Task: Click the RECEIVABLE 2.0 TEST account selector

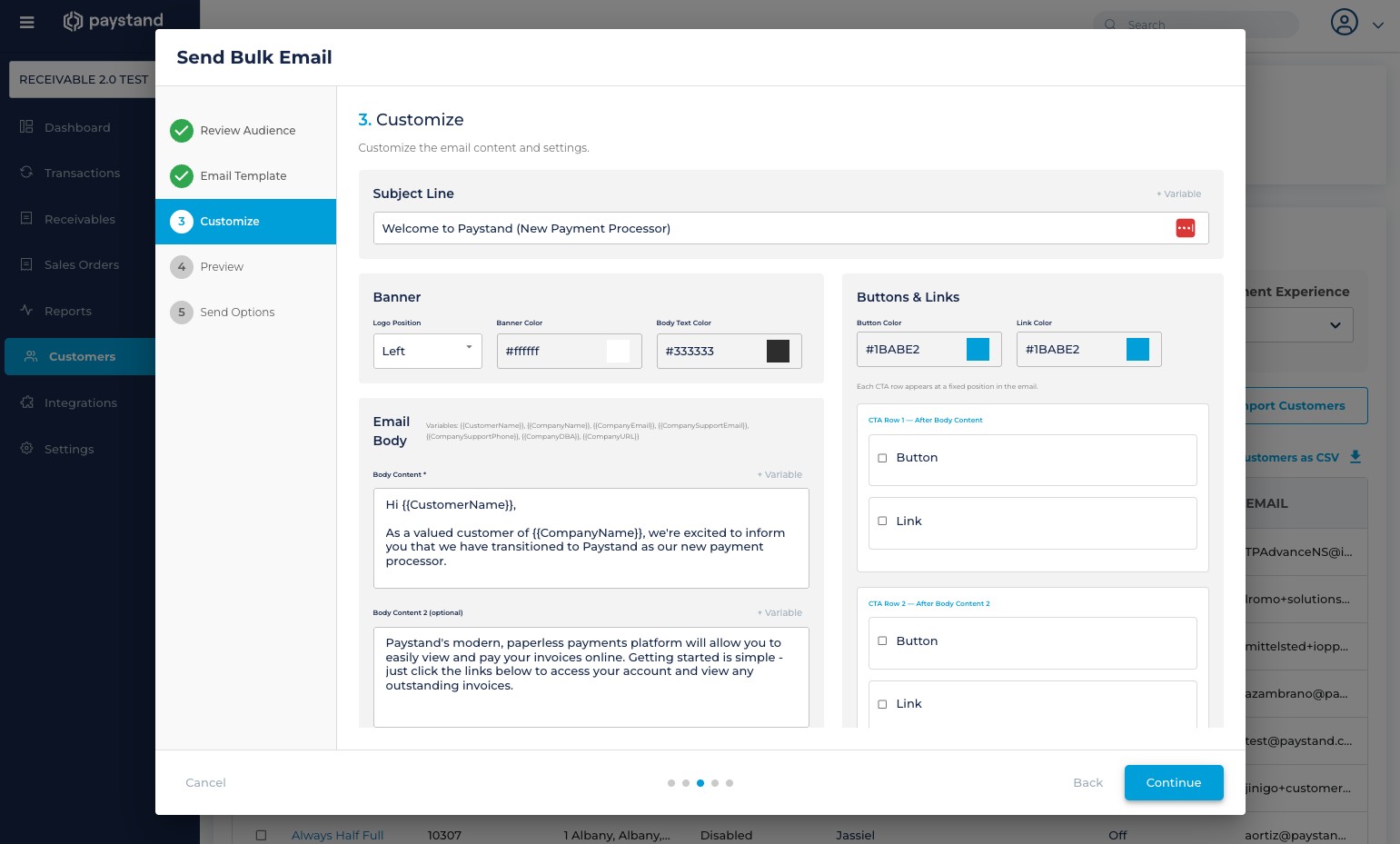Action: (83, 79)
